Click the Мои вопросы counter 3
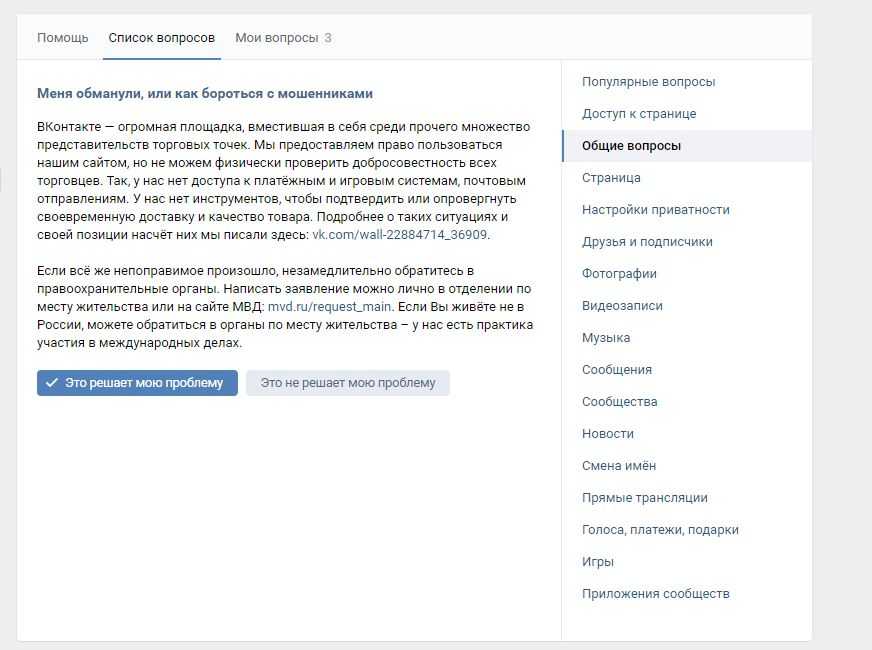872x650 pixels. click(328, 38)
